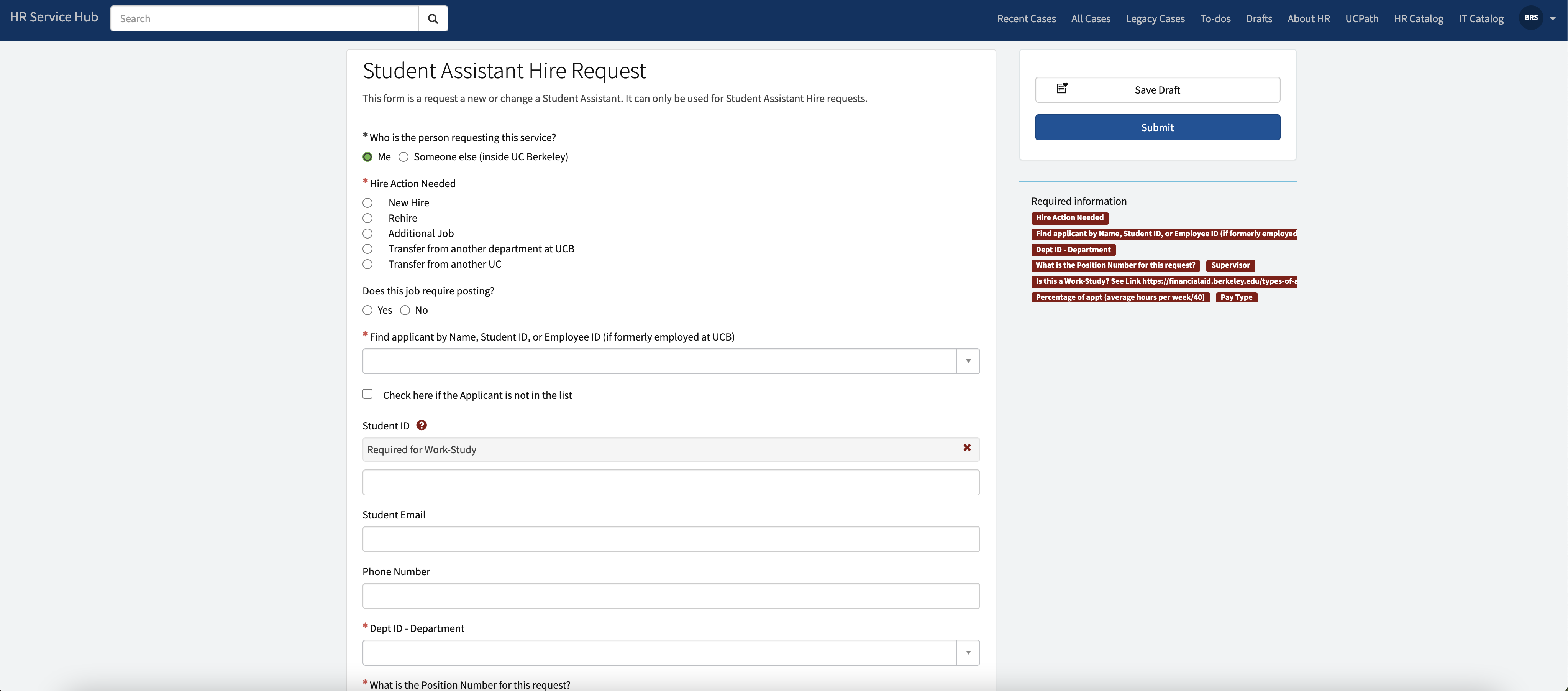Click the Student Assistant Hire Request heading
This screenshot has width=1568, height=691.
click(x=504, y=71)
